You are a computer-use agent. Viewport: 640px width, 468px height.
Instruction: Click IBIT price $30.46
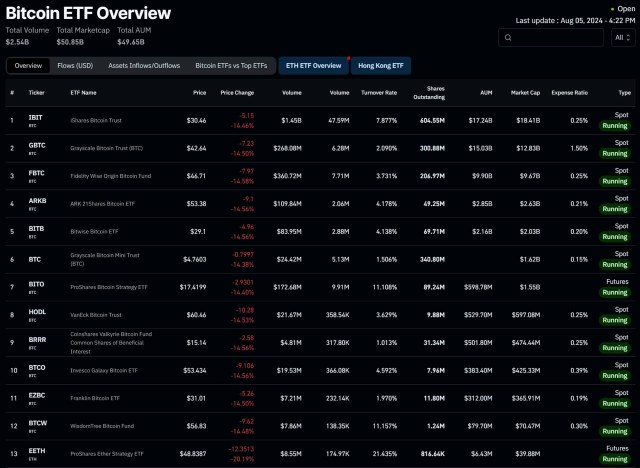[196, 120]
